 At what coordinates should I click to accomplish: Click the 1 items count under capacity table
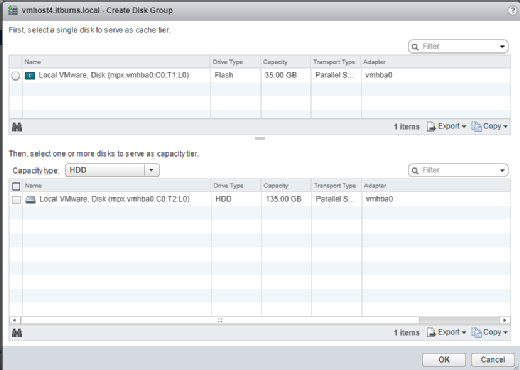tap(407, 333)
